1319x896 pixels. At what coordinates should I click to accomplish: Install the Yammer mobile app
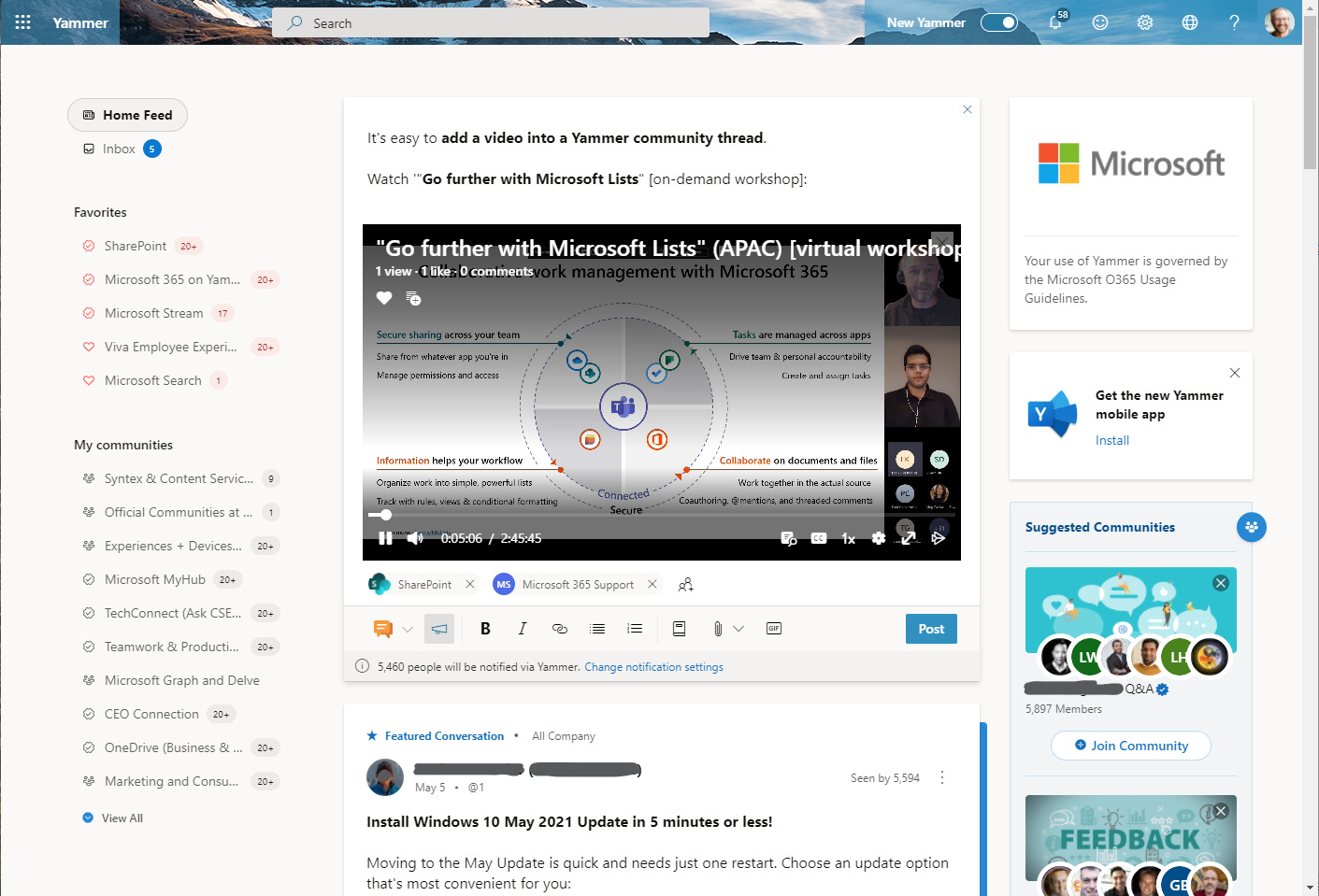1112,440
